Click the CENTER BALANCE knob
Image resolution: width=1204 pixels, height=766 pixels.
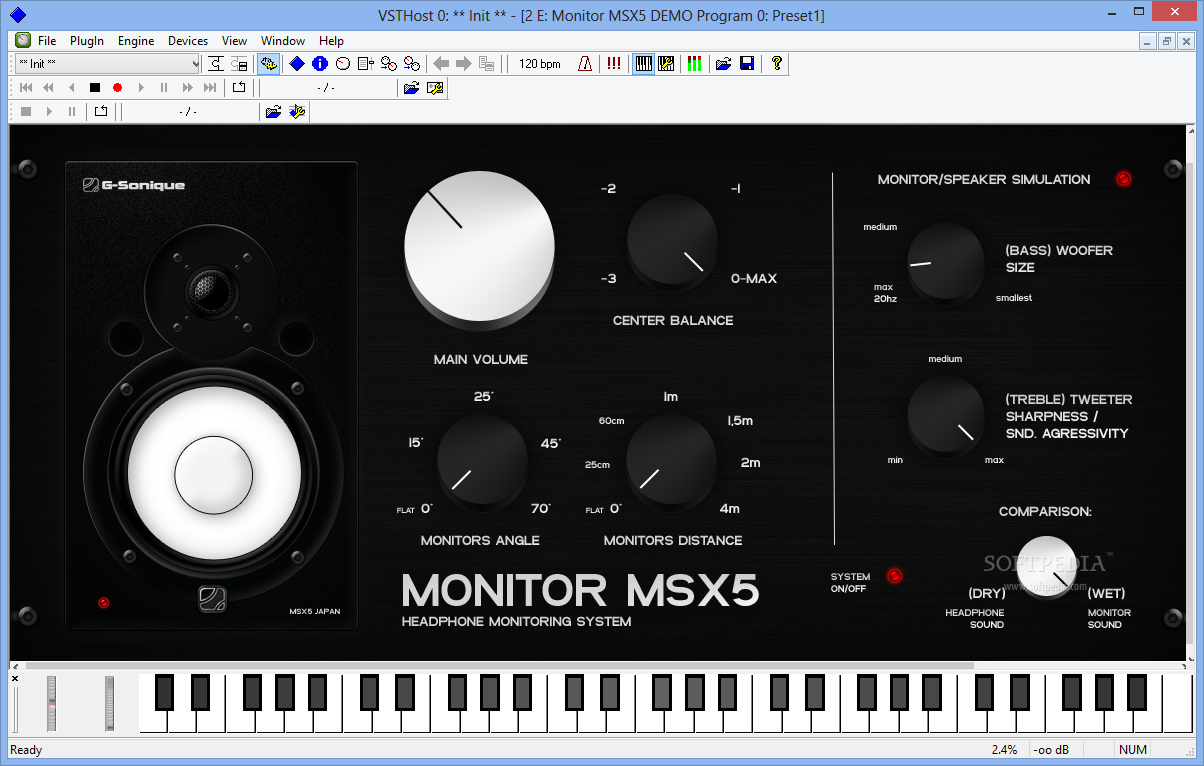[x=672, y=241]
